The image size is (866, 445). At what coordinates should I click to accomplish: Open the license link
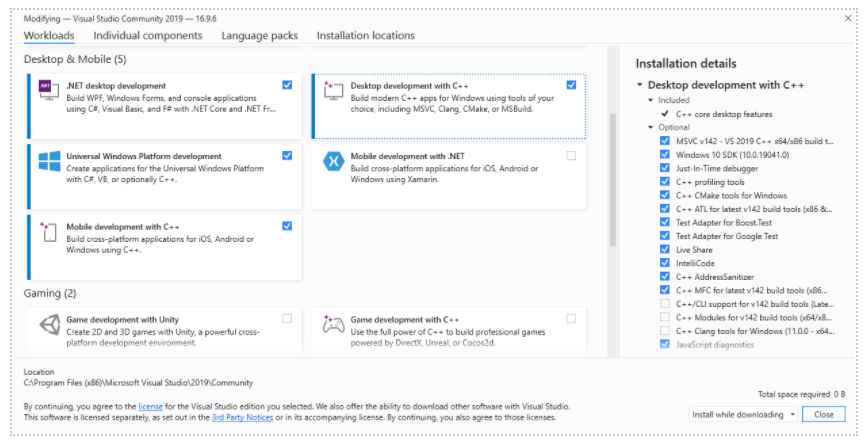(x=150, y=407)
